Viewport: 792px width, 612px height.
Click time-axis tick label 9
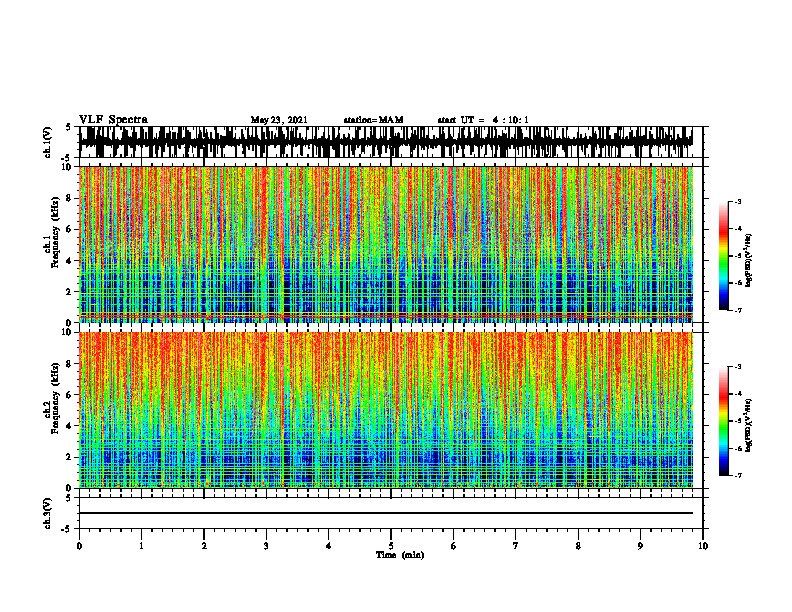coord(640,546)
